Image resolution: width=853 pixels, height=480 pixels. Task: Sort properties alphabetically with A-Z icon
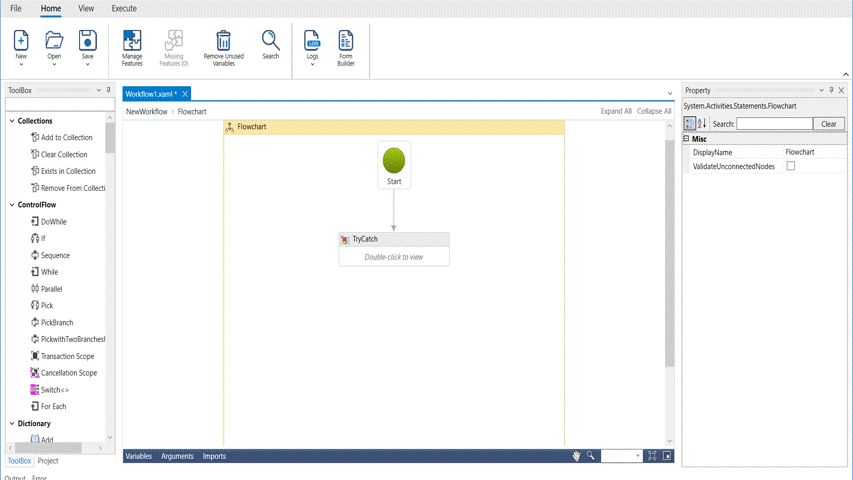(x=702, y=124)
